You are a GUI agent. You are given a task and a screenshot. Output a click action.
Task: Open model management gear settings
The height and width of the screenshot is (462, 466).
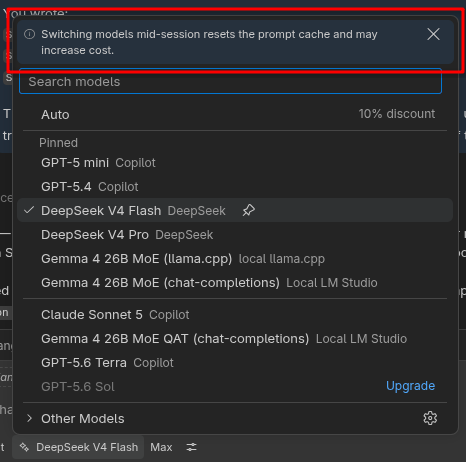430,418
